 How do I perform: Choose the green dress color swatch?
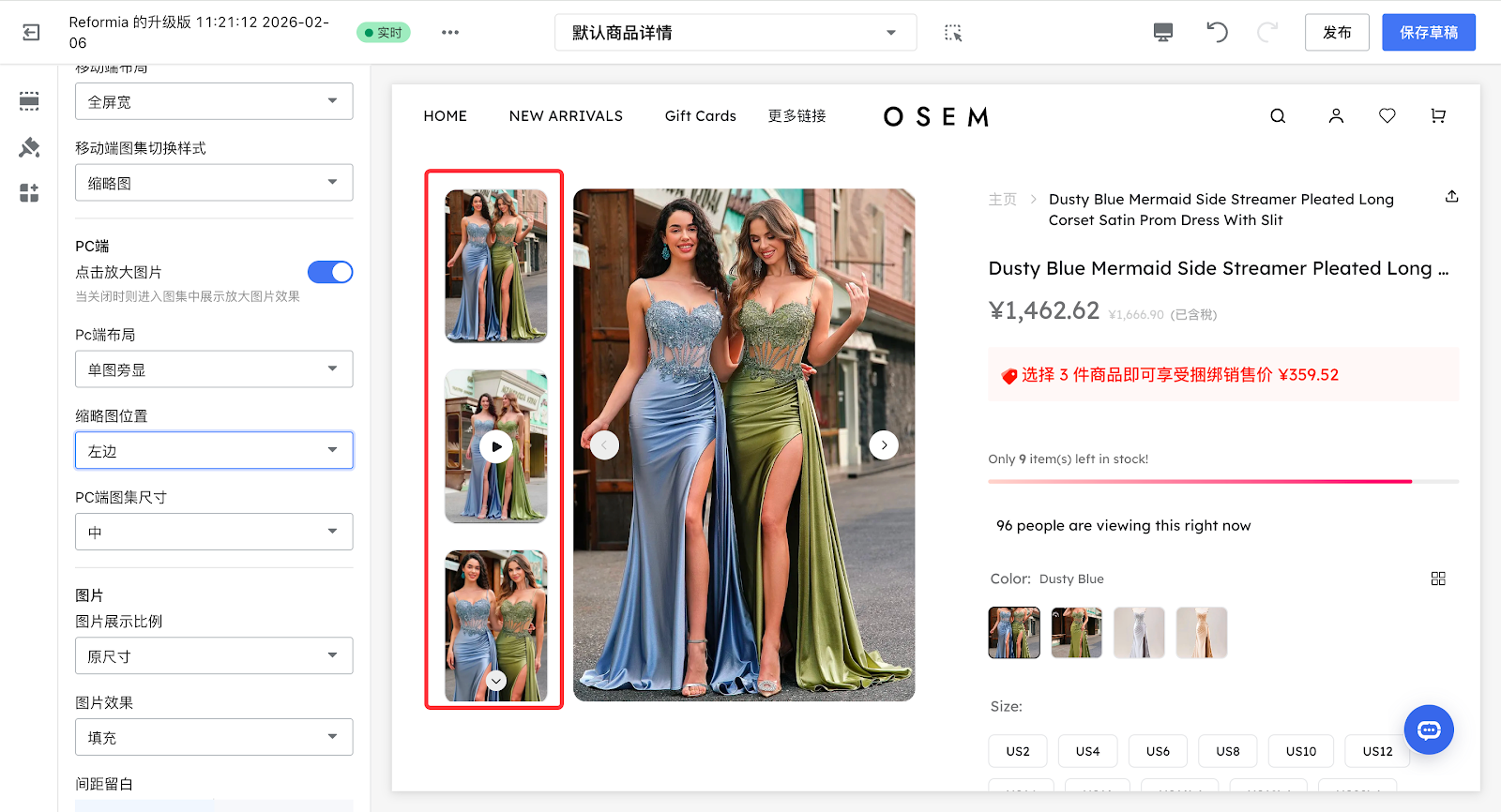[1076, 633]
